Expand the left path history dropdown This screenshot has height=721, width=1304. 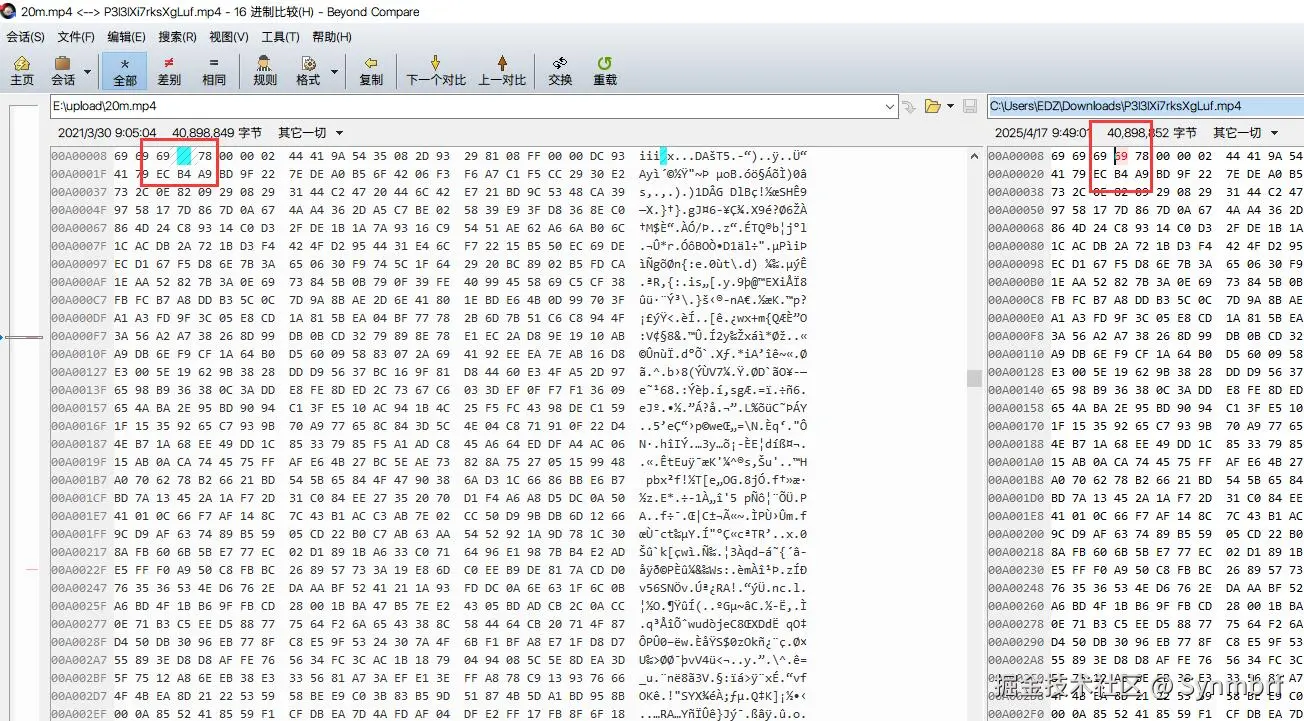coord(890,105)
